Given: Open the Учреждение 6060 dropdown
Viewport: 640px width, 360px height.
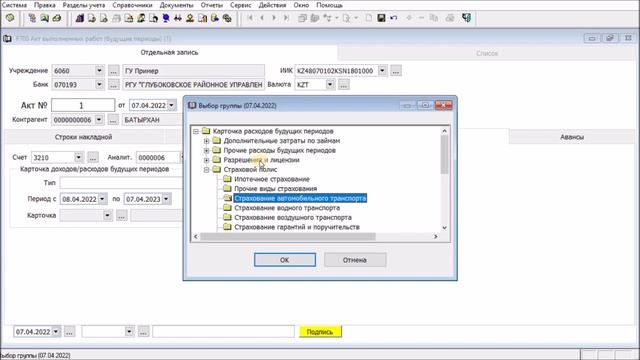Looking at the screenshot, I should tap(99, 71).
